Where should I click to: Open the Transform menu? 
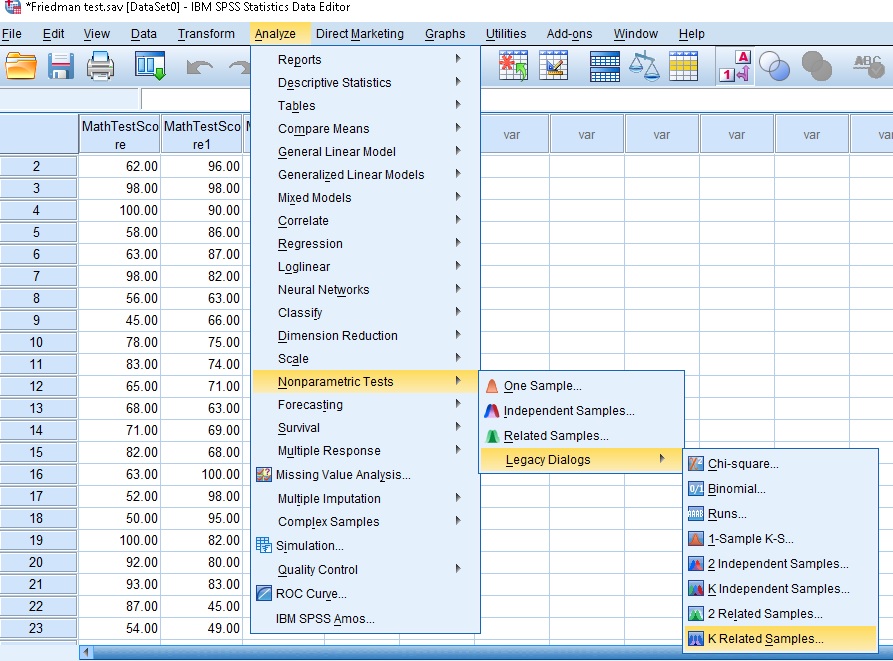point(205,34)
